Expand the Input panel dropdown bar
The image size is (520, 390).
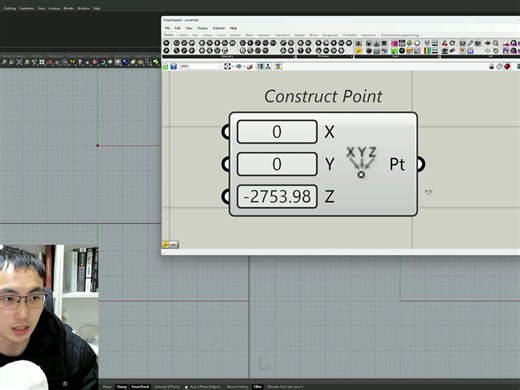[396, 57]
